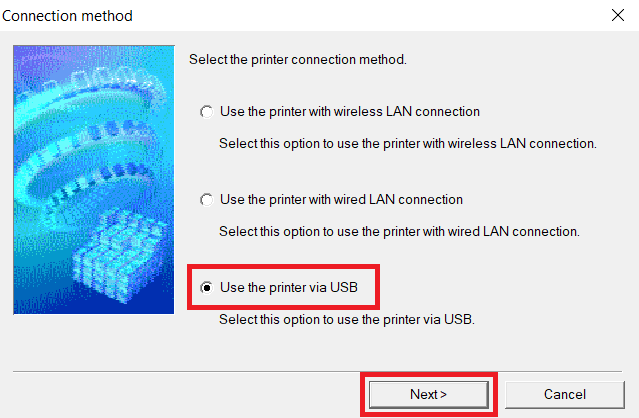Click the USB option description text
The height and width of the screenshot is (418, 639).
coord(347,319)
